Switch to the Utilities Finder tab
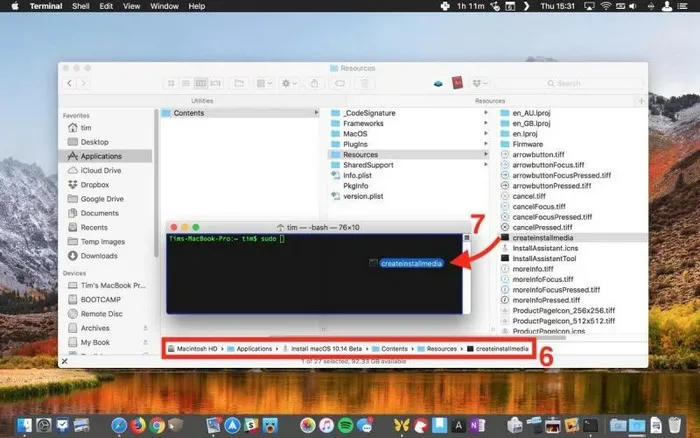Screen dimensions: 700x438 click(202, 101)
